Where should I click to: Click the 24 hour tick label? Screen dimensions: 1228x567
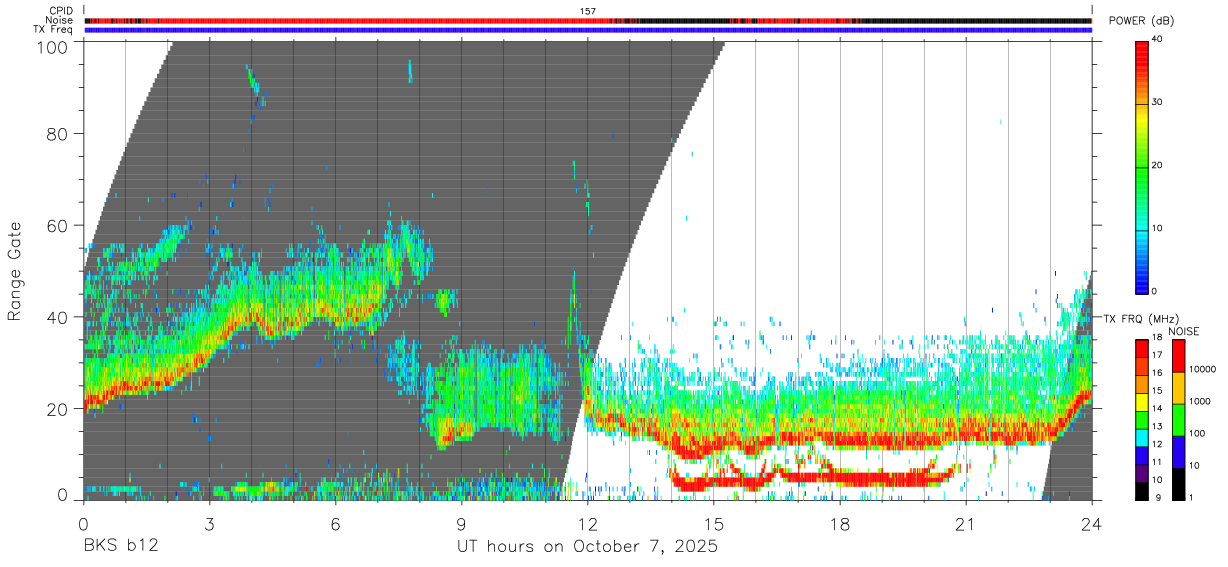pos(1092,523)
